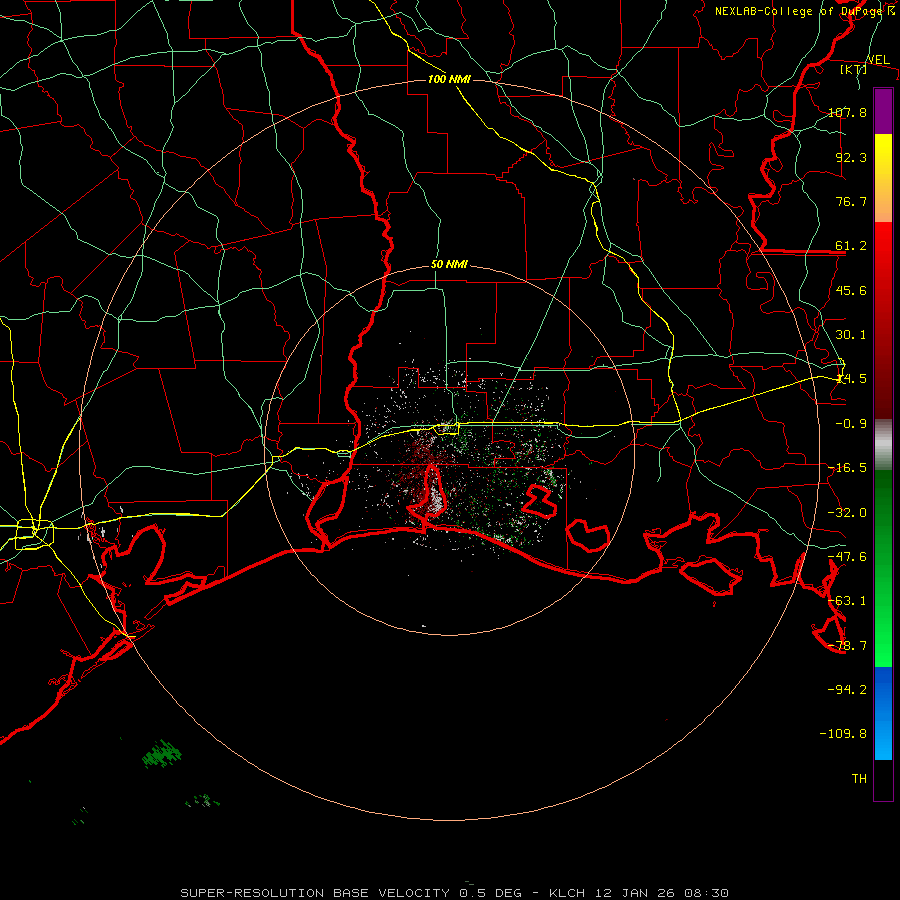Viewport: 900px width, 900px height.
Task: Pick the blue segment of the color bar
Action: pos(883,713)
